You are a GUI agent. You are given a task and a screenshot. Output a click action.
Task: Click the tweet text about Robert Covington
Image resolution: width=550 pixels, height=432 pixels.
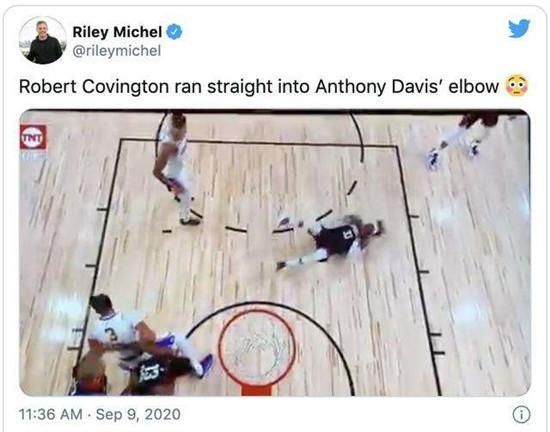tap(259, 87)
